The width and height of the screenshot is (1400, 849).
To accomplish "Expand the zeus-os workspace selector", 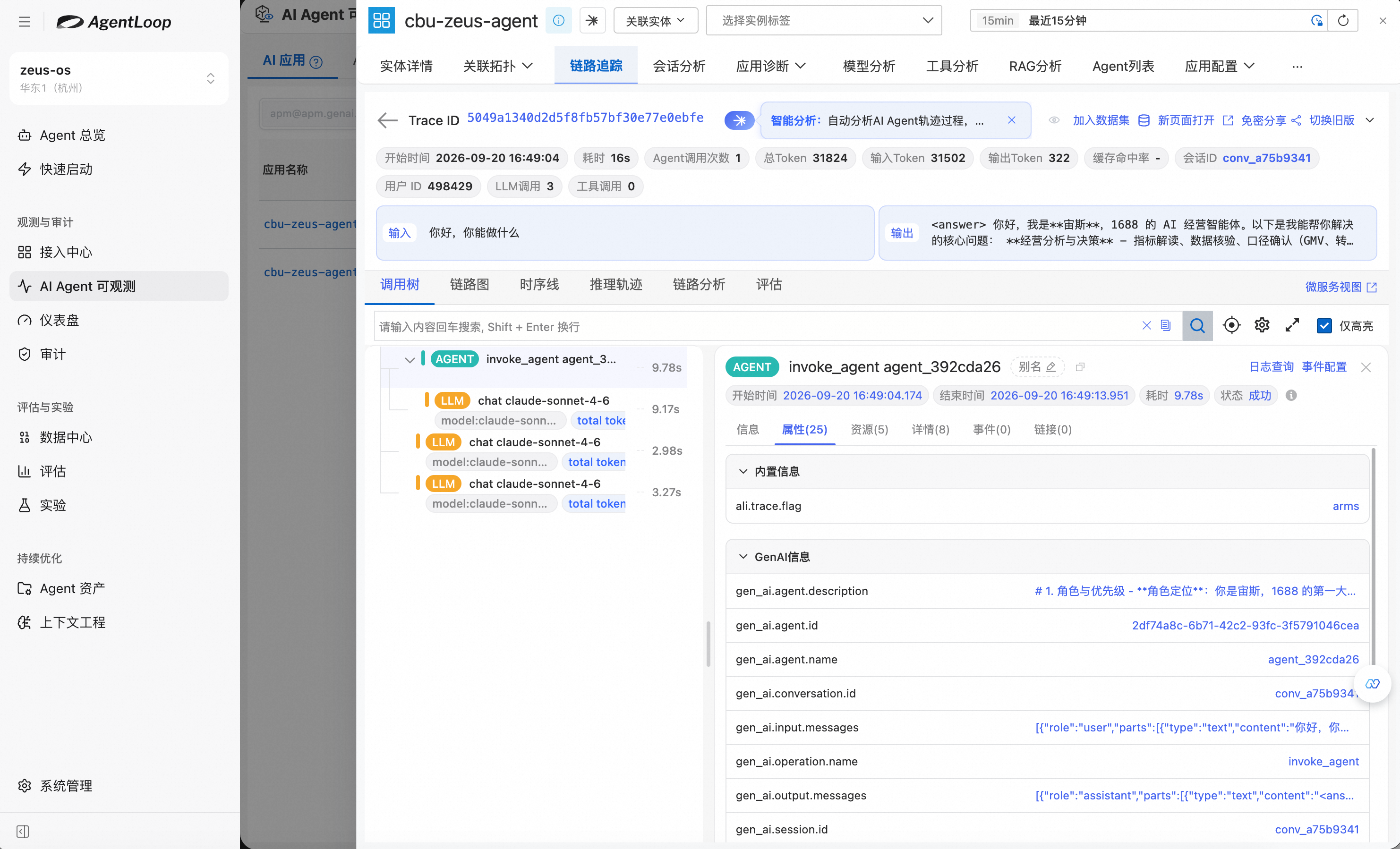I will pos(119,78).
